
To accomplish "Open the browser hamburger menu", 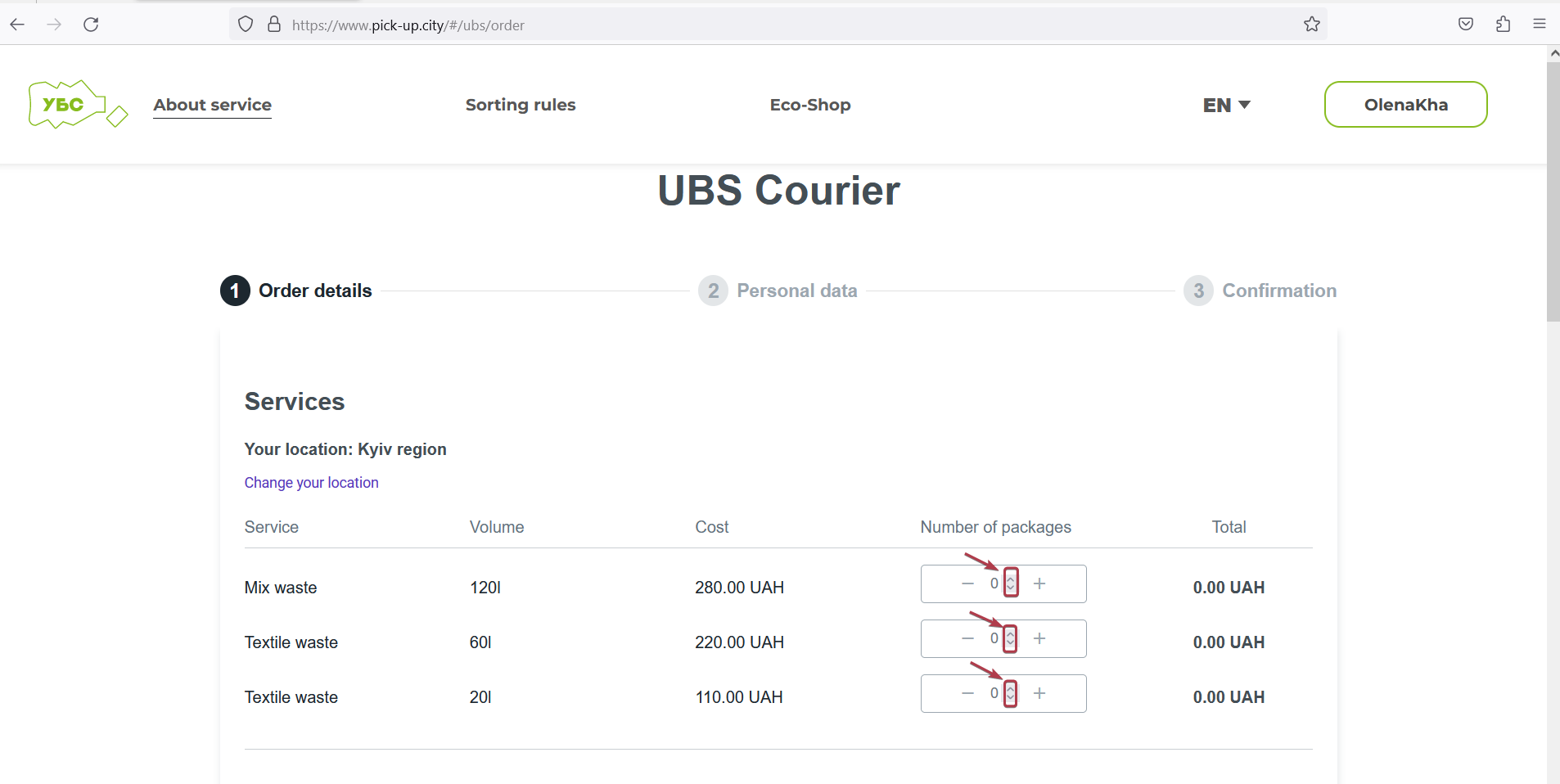I will point(1540,24).
